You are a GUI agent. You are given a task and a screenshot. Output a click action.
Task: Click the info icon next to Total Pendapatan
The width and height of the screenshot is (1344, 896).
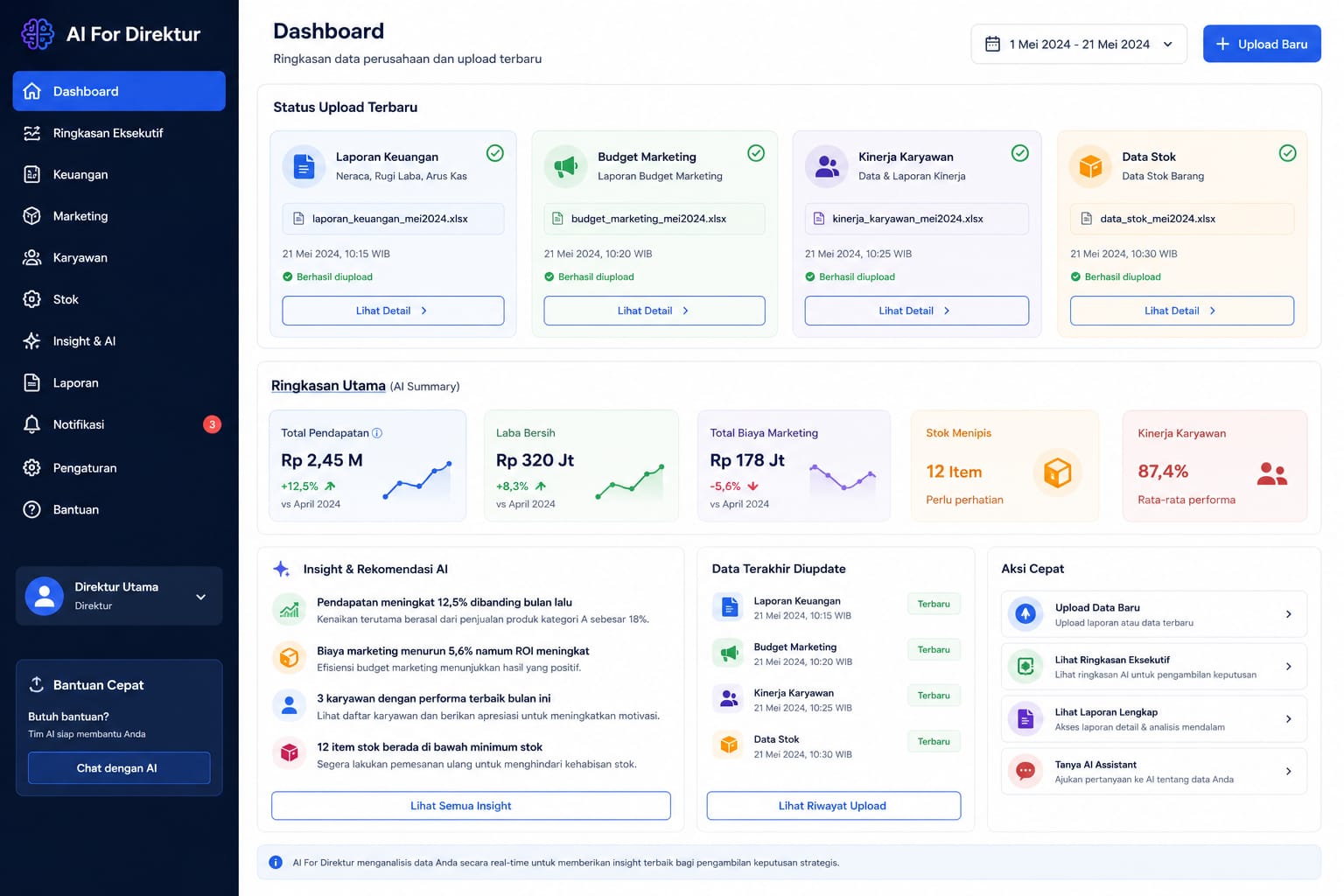(x=377, y=433)
